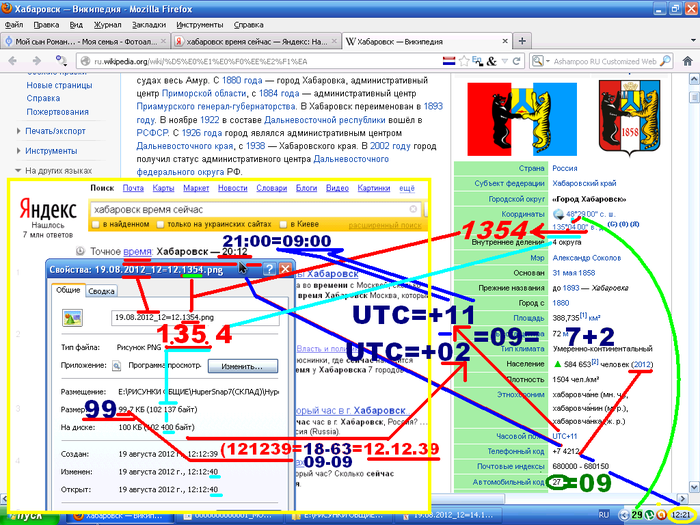Click the flag icon in the address bar
Screen dimensions: 700x525
[449, 61]
